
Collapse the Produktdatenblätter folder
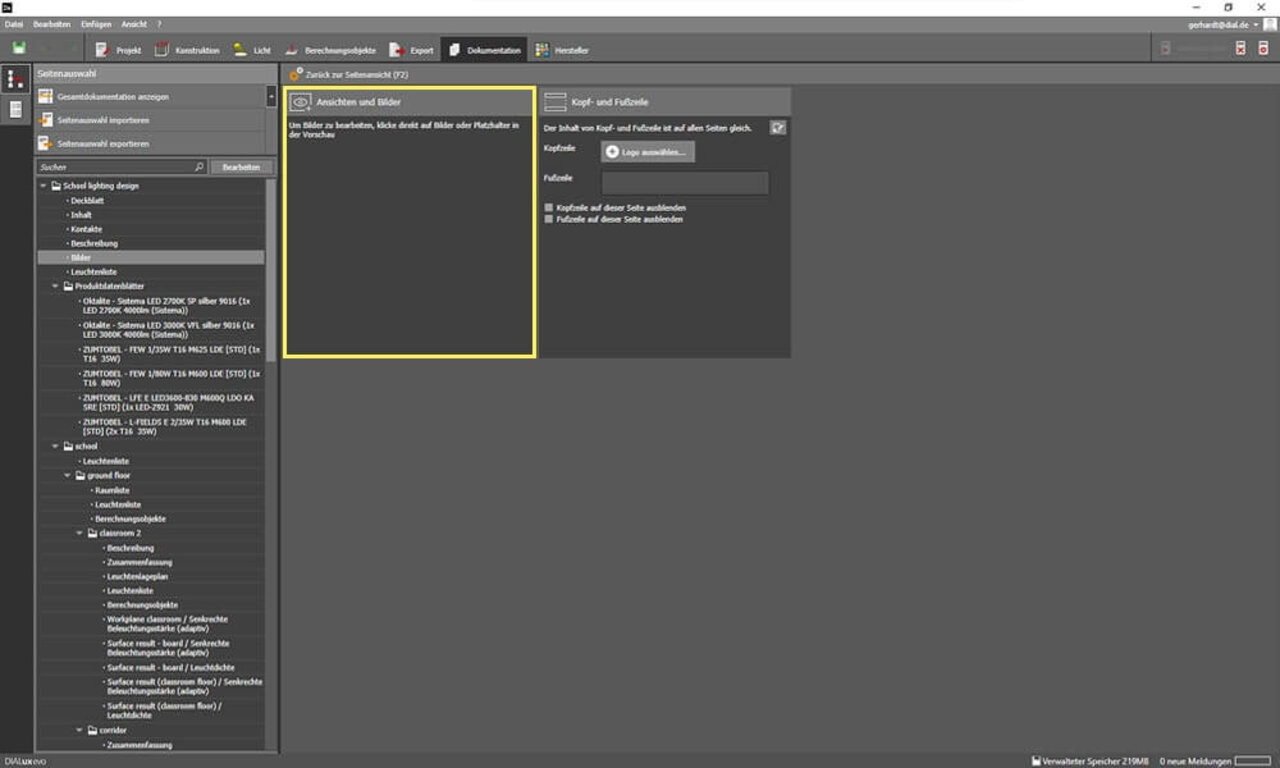point(56,286)
